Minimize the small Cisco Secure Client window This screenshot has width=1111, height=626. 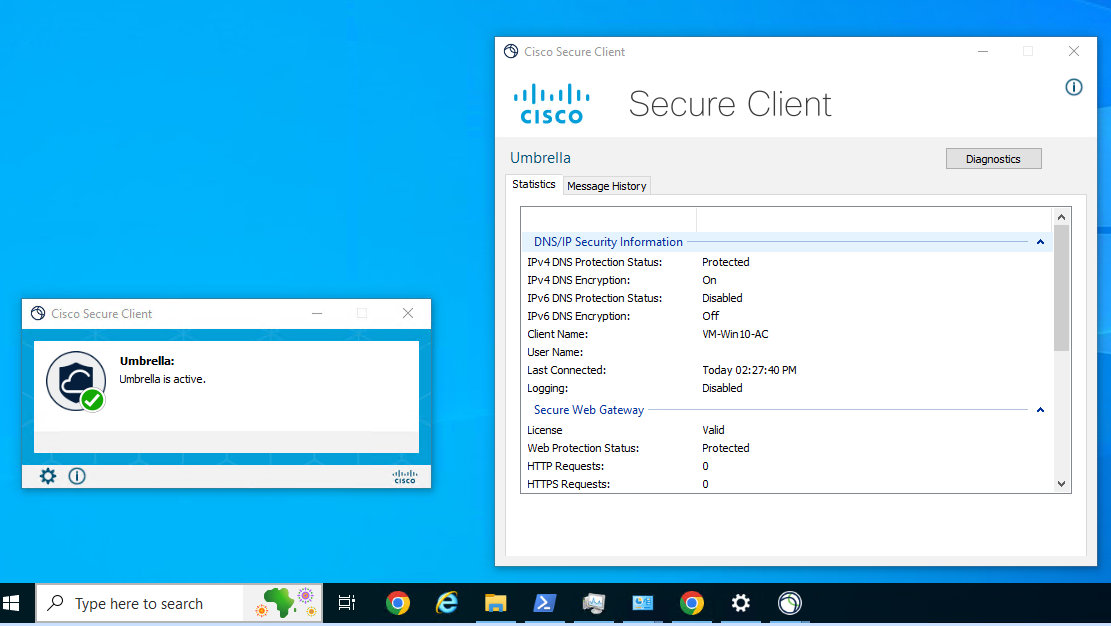(317, 313)
